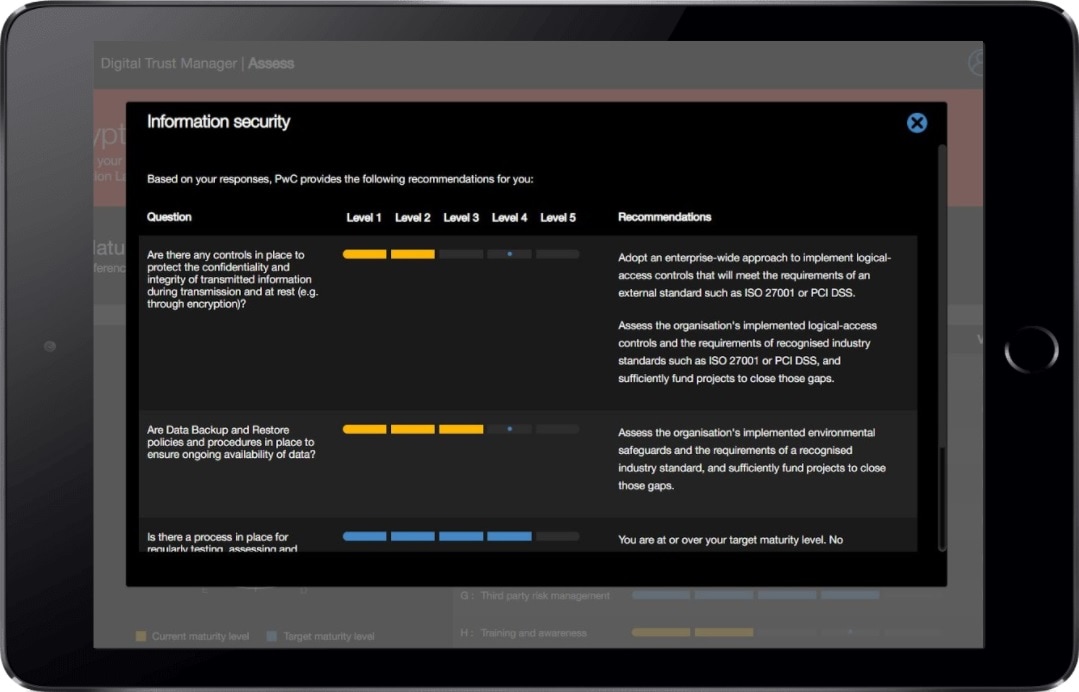Click the Level 4 target dot in encryption row

509,254
